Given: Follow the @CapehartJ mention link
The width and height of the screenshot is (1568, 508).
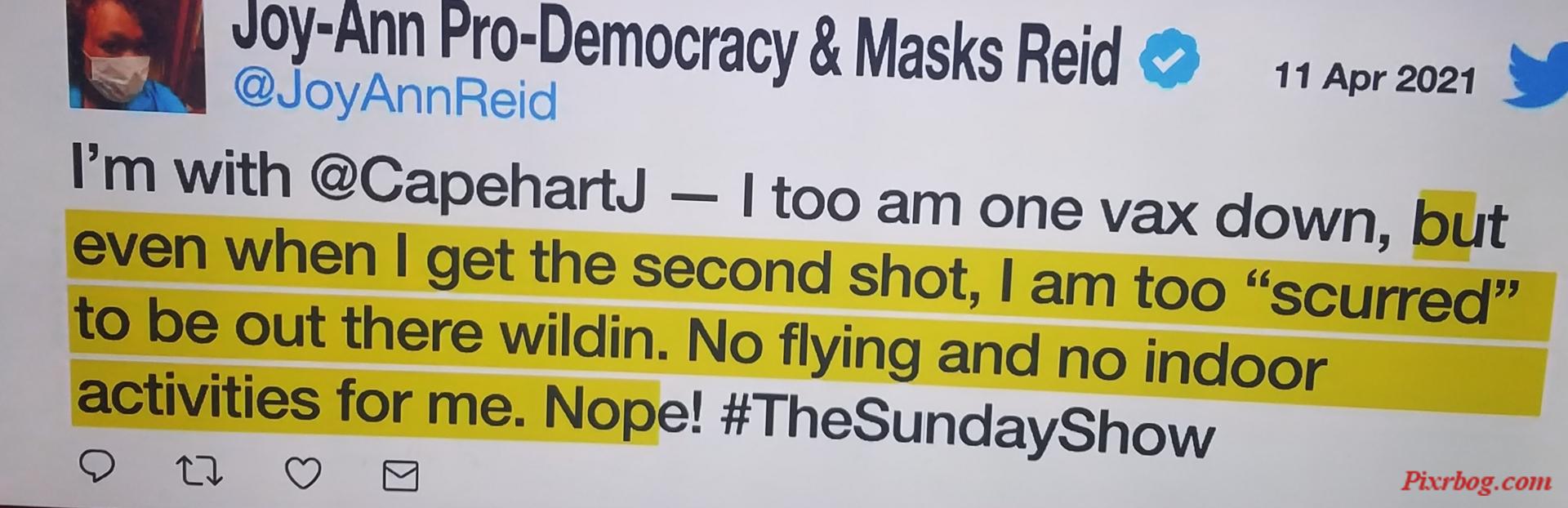Looking at the screenshot, I should (478, 186).
